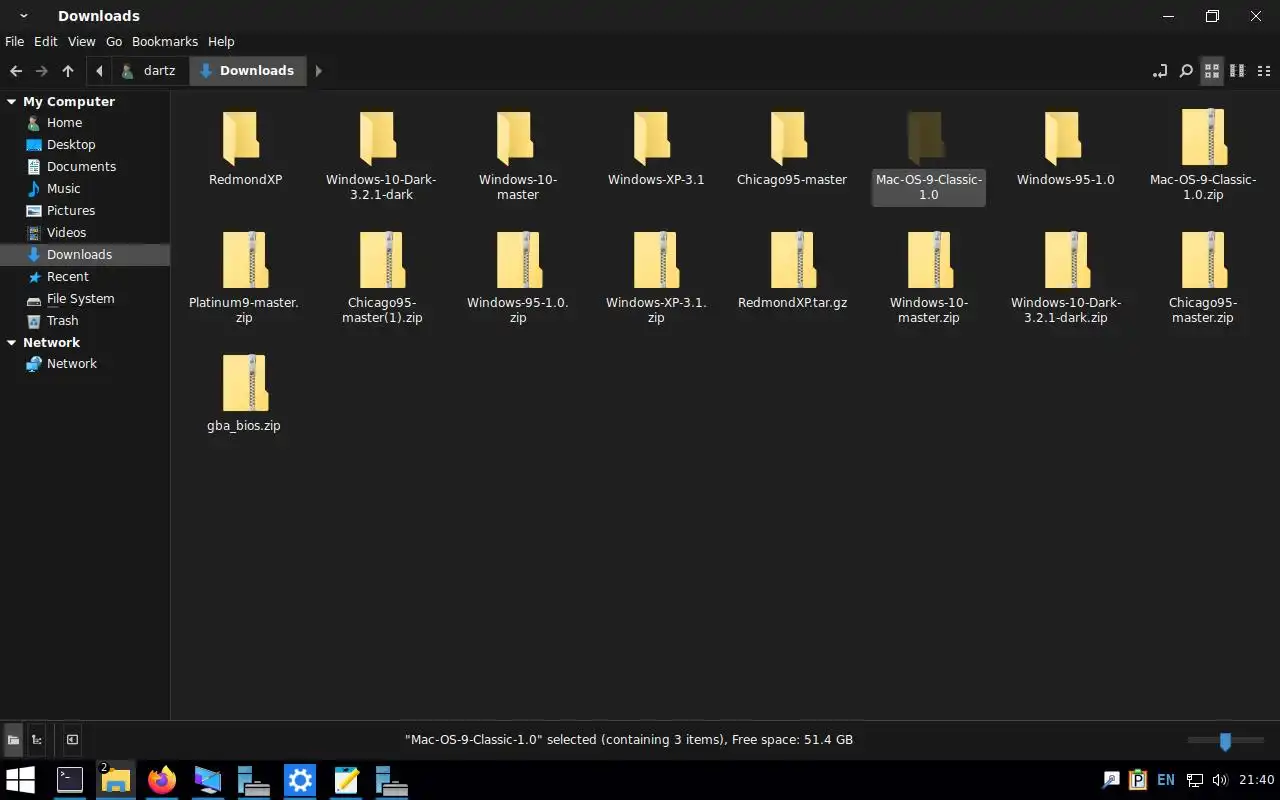Open the file search tool
1280x800 pixels.
click(x=1186, y=71)
